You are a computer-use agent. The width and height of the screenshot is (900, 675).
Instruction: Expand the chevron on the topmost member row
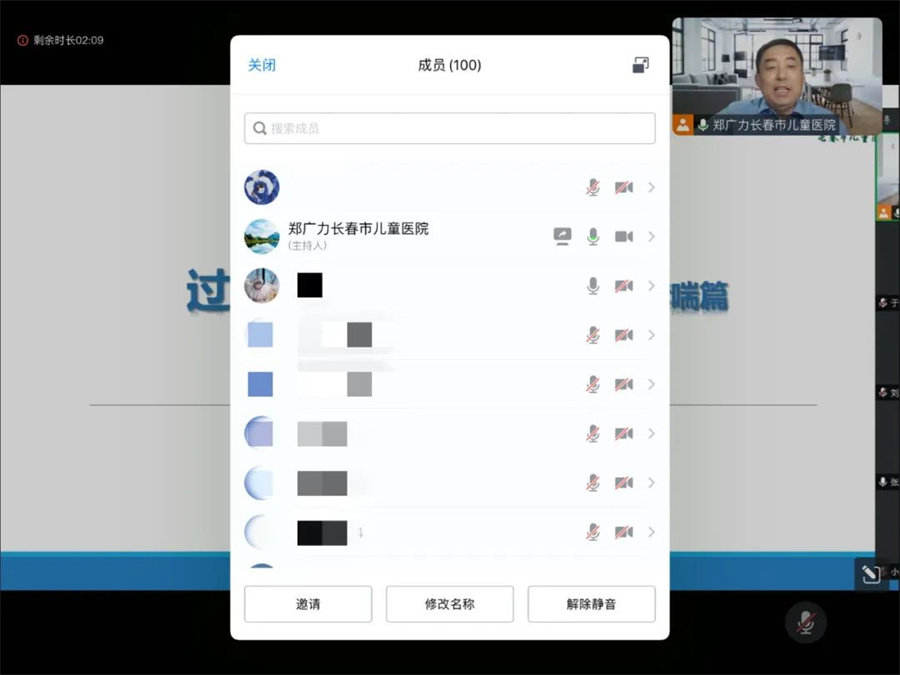click(652, 188)
